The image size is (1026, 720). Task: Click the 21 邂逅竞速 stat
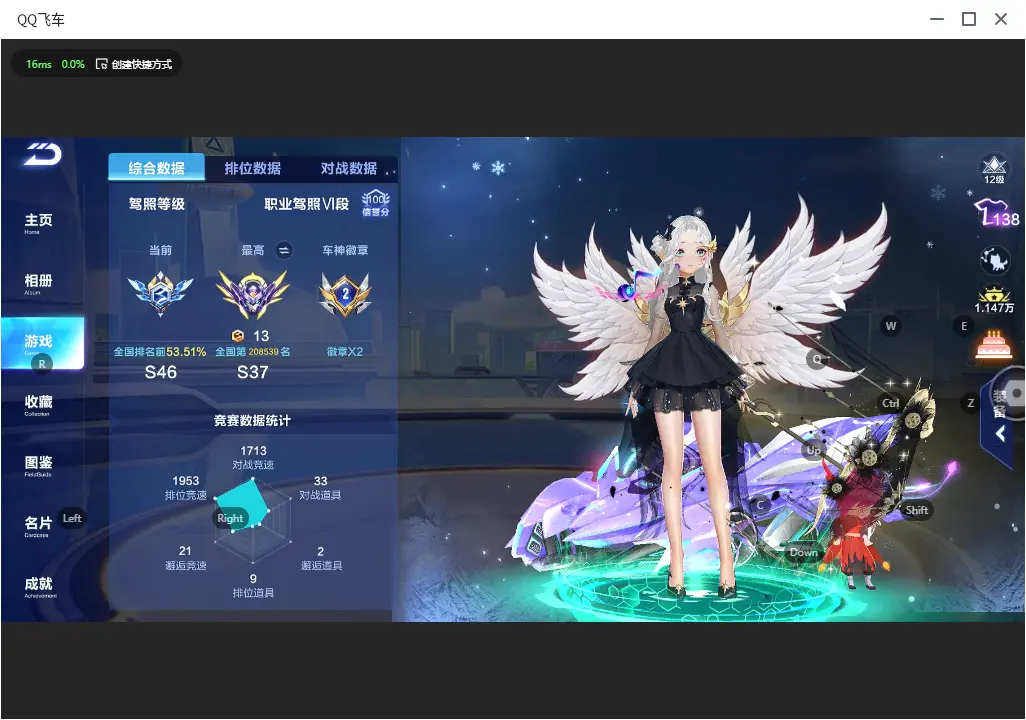tap(185, 558)
